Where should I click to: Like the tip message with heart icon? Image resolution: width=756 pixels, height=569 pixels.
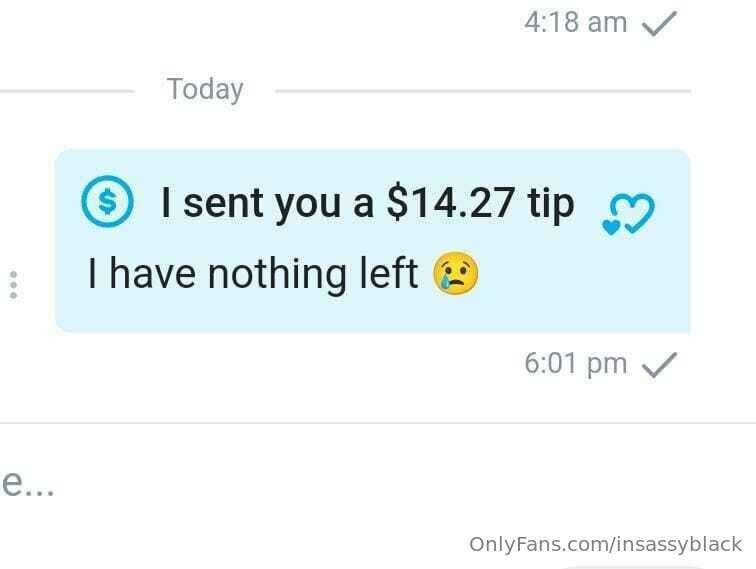[x=629, y=214]
